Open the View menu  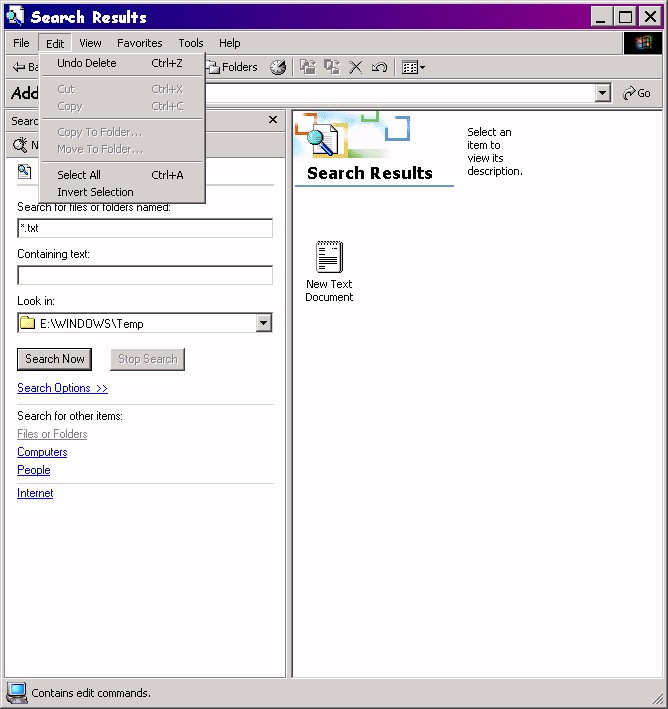pos(90,43)
